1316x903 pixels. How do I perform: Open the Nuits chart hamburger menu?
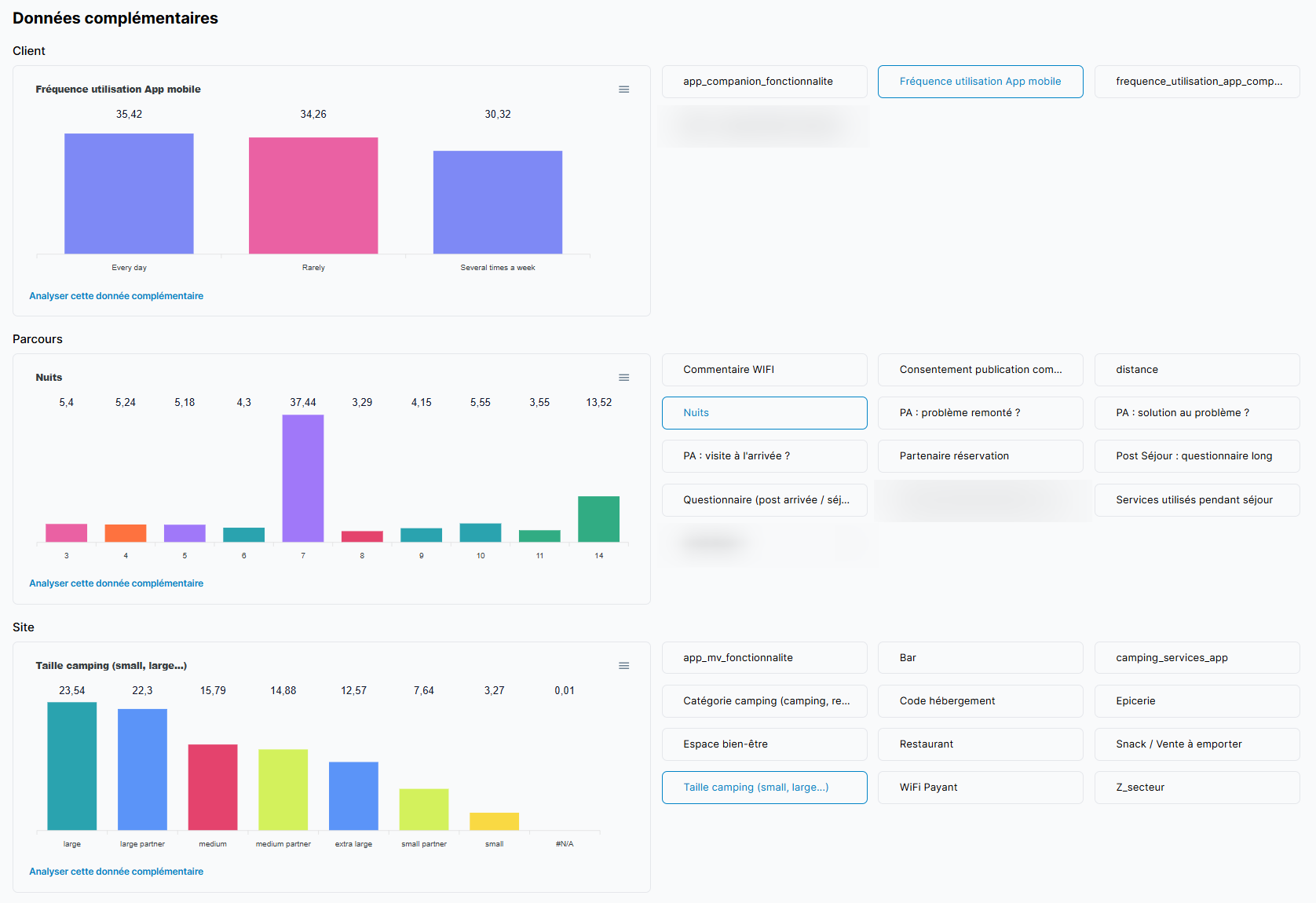tap(623, 378)
